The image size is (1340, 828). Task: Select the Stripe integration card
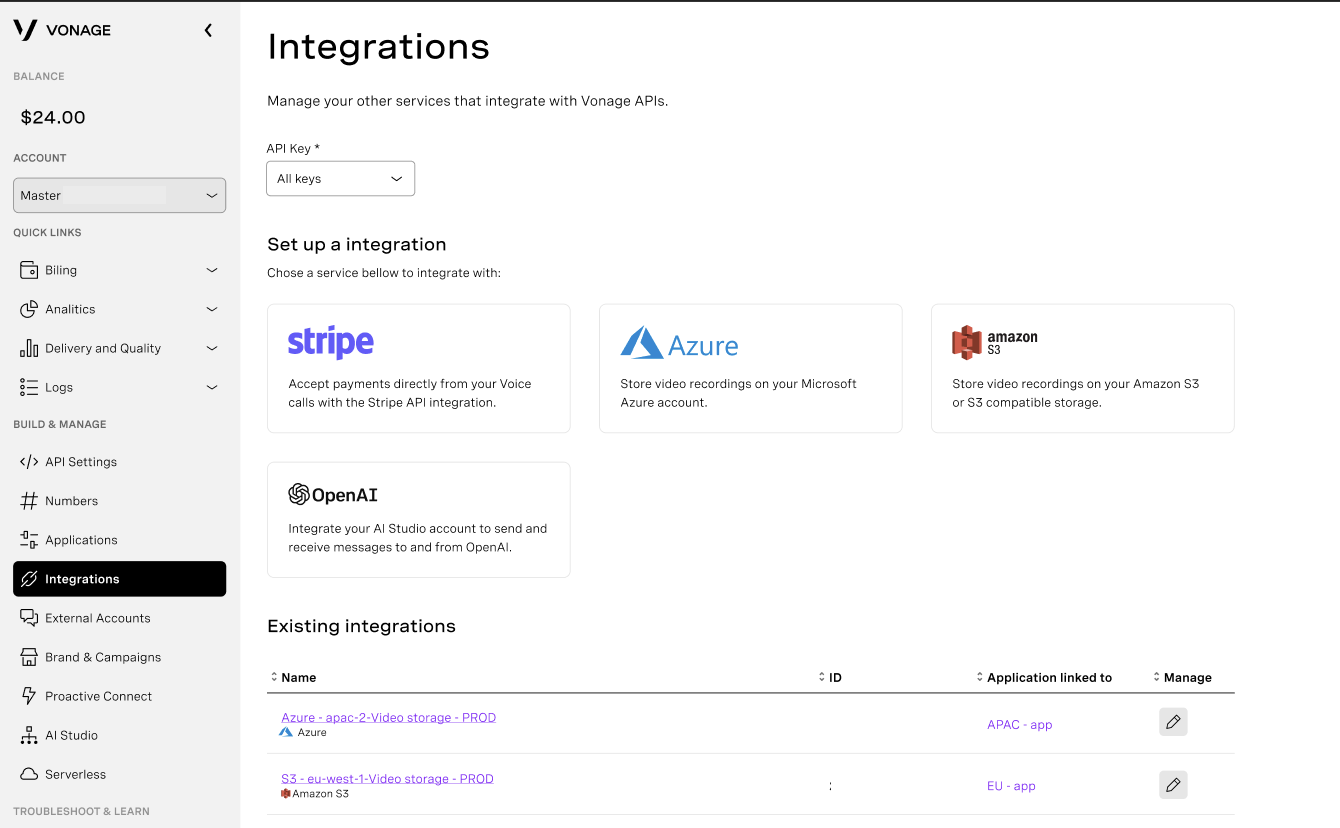[x=418, y=368]
